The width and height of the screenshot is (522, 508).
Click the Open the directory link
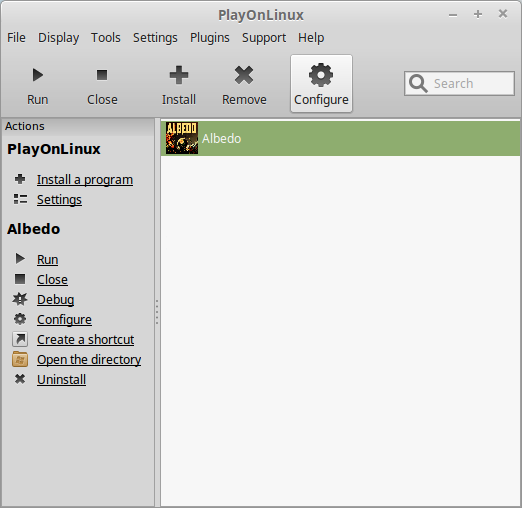[89, 360]
